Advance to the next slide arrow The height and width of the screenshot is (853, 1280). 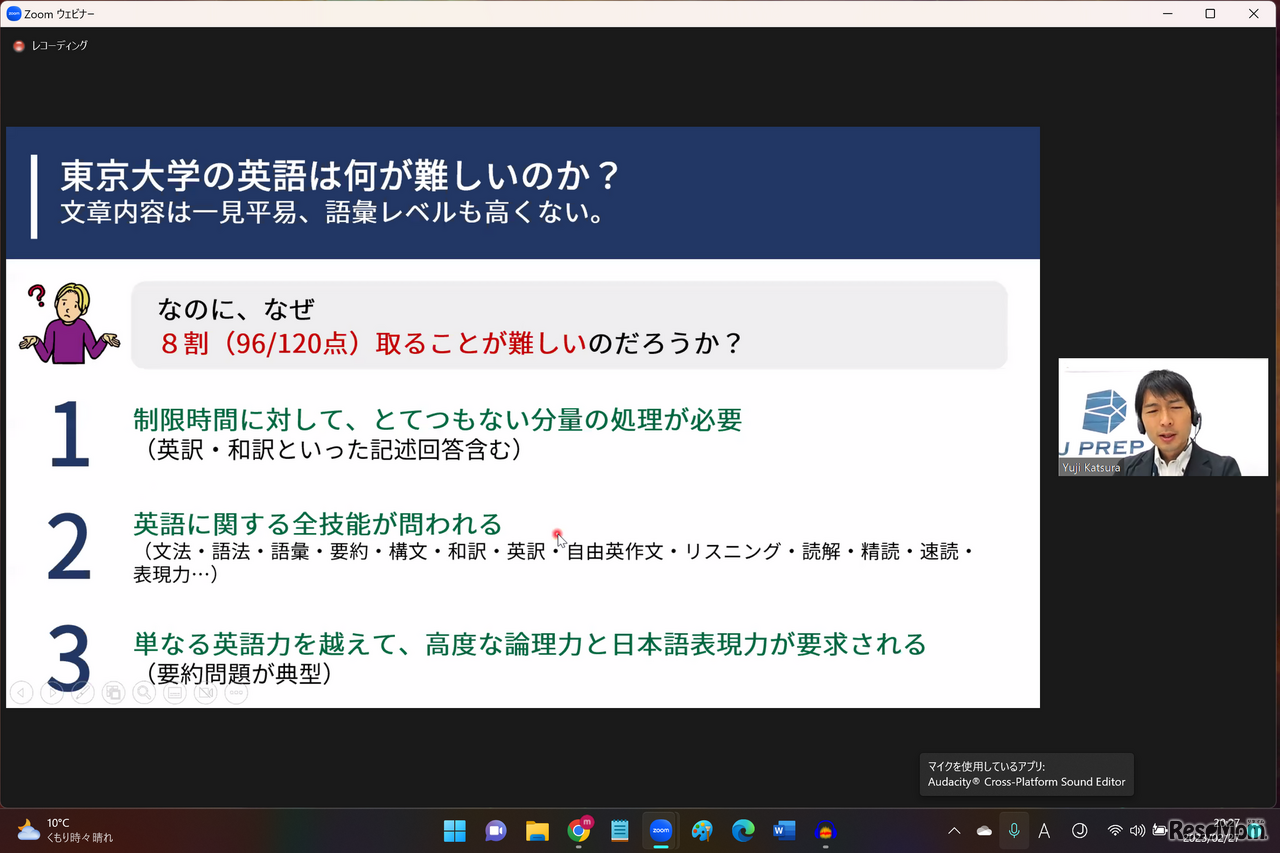click(52, 692)
